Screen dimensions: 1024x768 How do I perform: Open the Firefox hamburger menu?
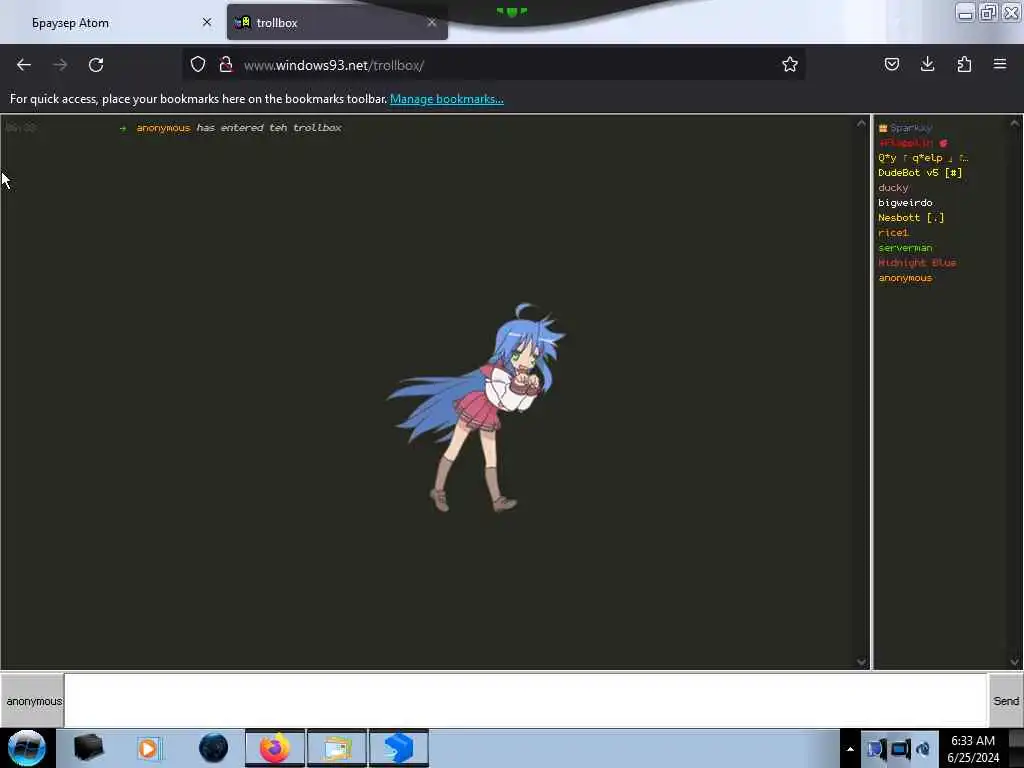[1000, 64]
